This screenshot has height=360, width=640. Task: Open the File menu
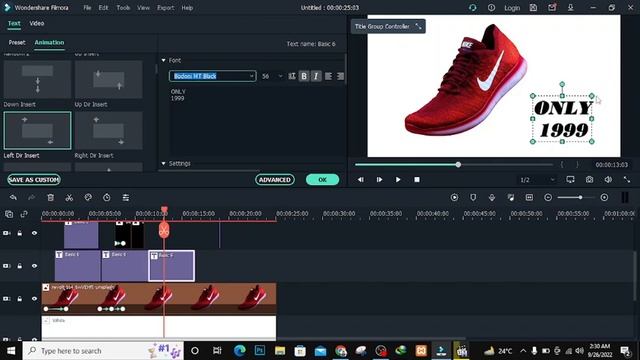(87, 8)
